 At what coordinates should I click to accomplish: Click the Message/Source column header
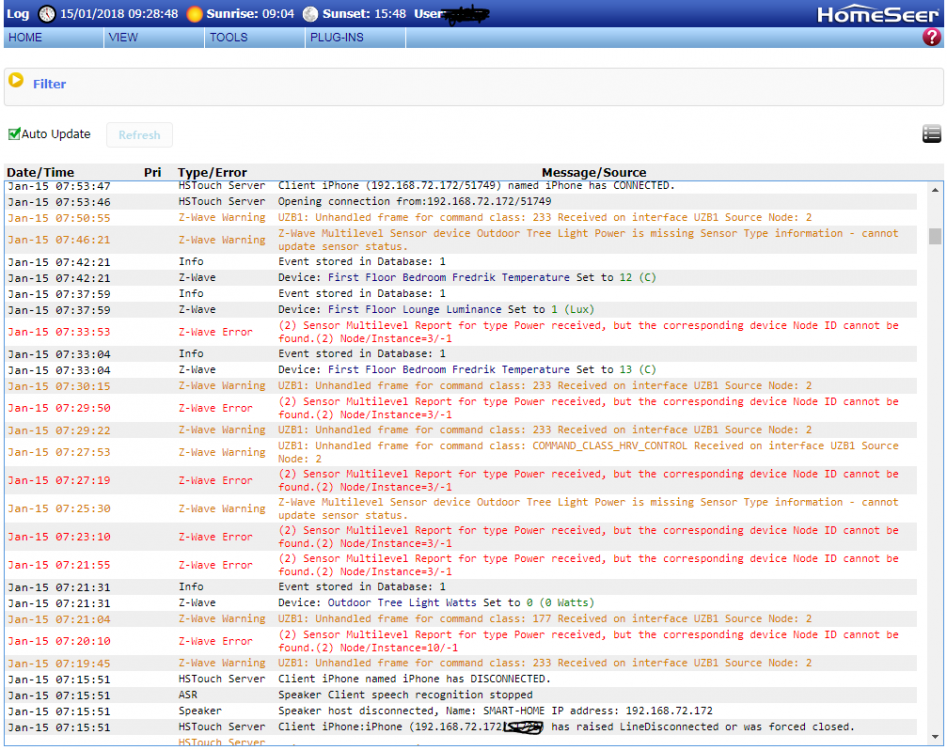pos(593,172)
